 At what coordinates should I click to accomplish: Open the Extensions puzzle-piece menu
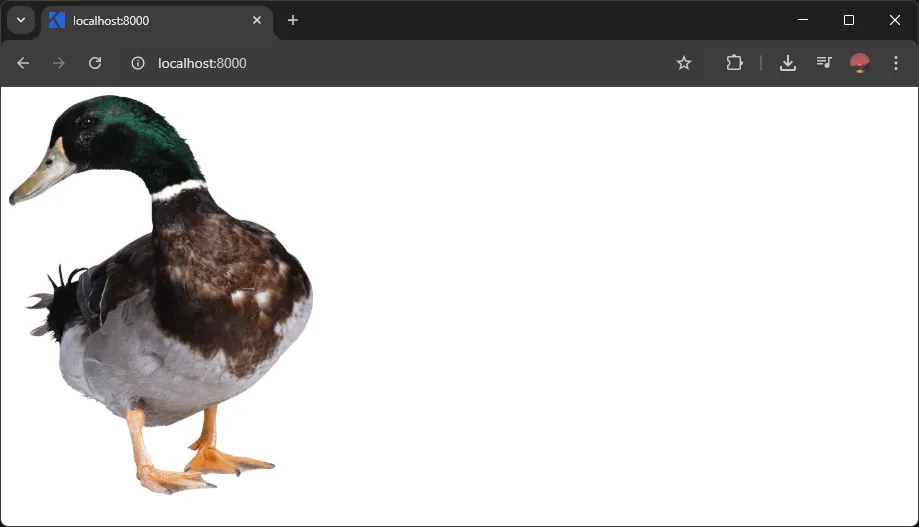tap(734, 63)
